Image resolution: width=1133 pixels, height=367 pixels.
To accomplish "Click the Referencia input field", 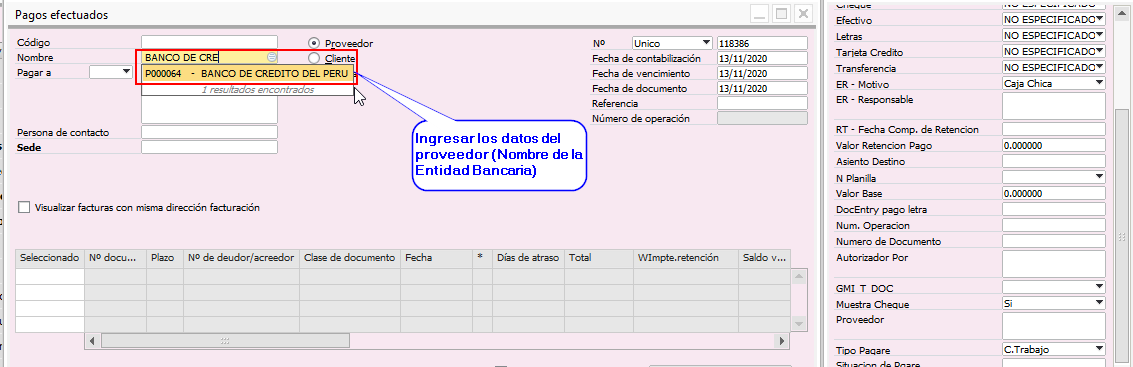I will coord(762,103).
